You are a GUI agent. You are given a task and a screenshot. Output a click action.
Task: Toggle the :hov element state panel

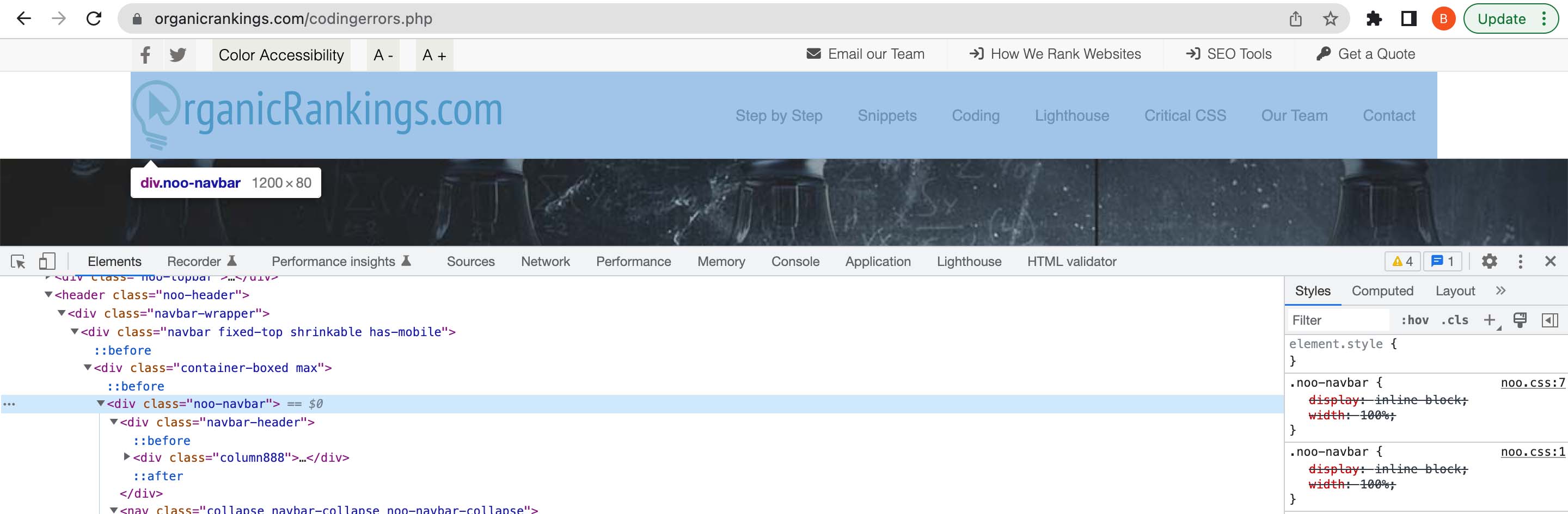click(x=1414, y=320)
